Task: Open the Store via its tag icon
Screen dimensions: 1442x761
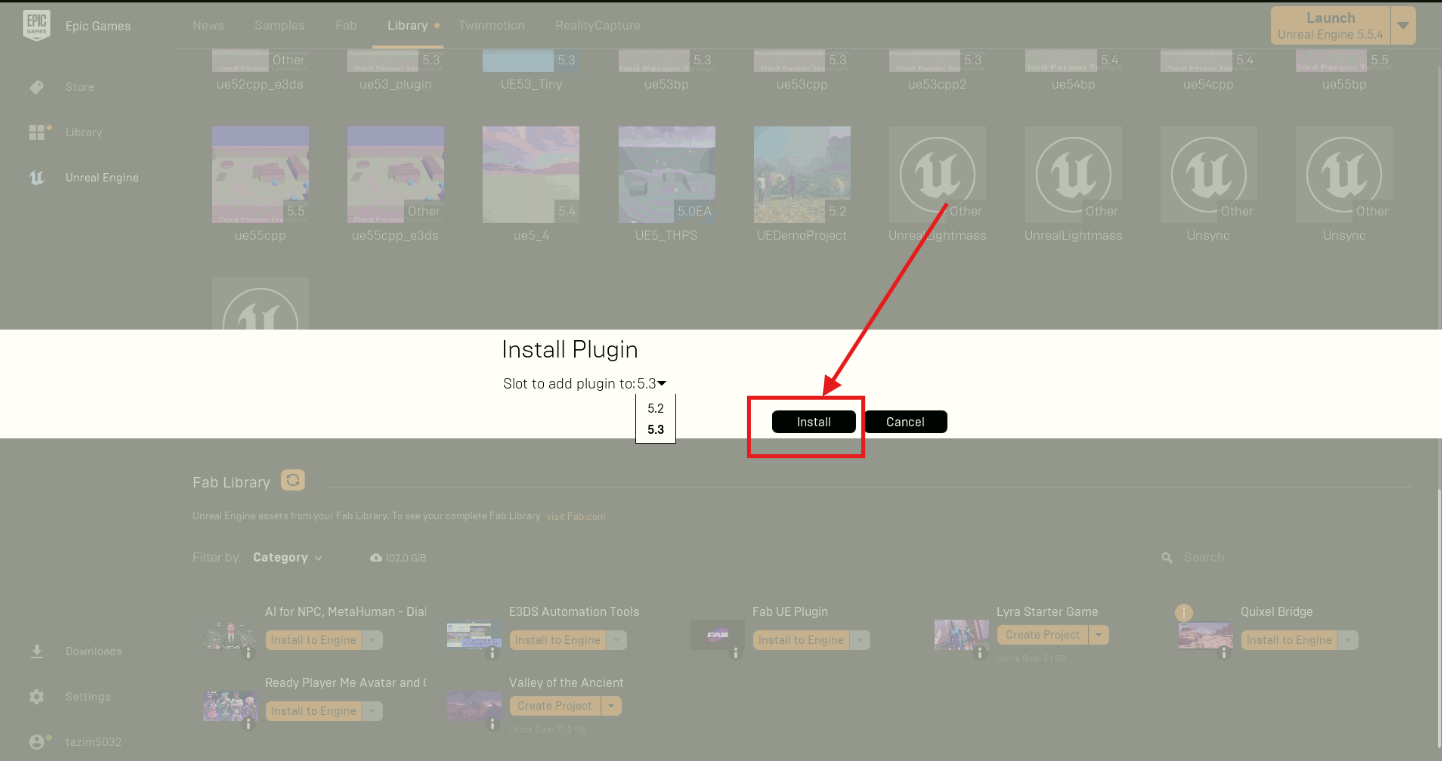Action: click(x=37, y=87)
